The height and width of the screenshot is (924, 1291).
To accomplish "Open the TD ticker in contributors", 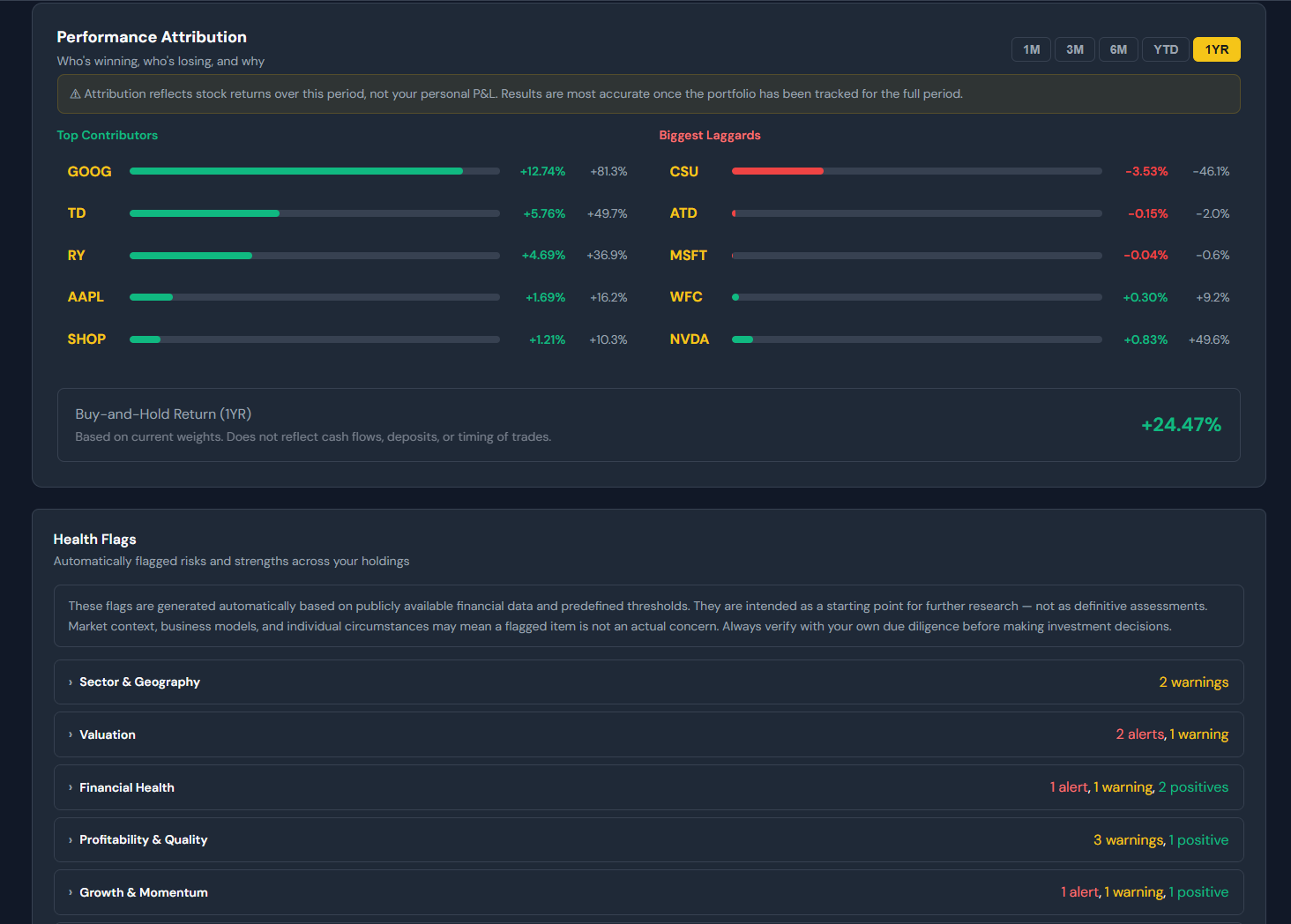I will [x=77, y=213].
